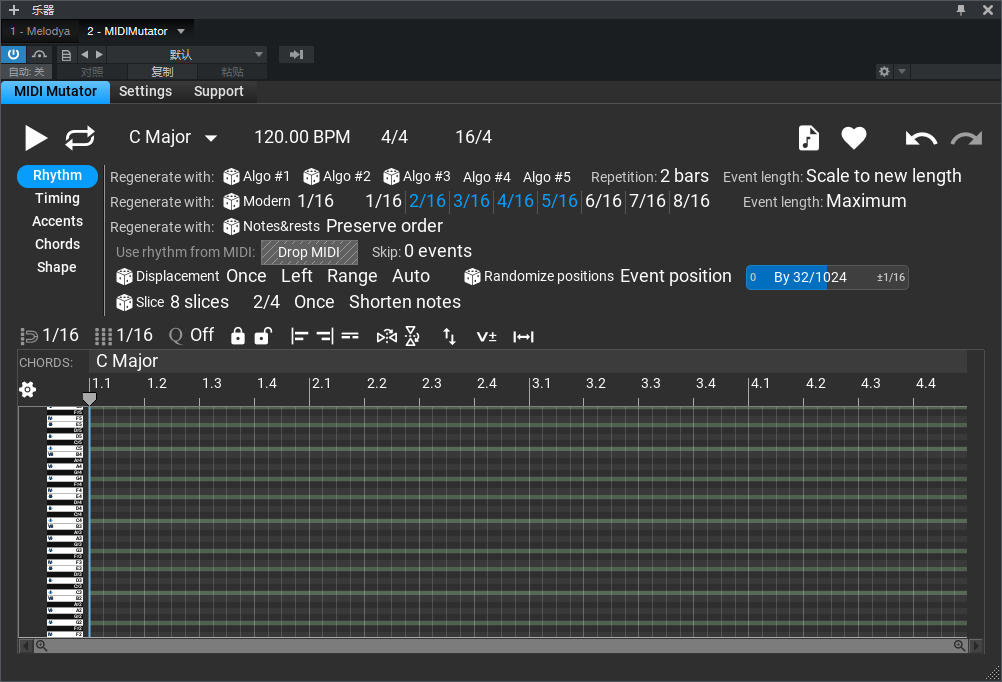Click the Drop MIDI button
The image size is (1002, 682).
pos(309,252)
